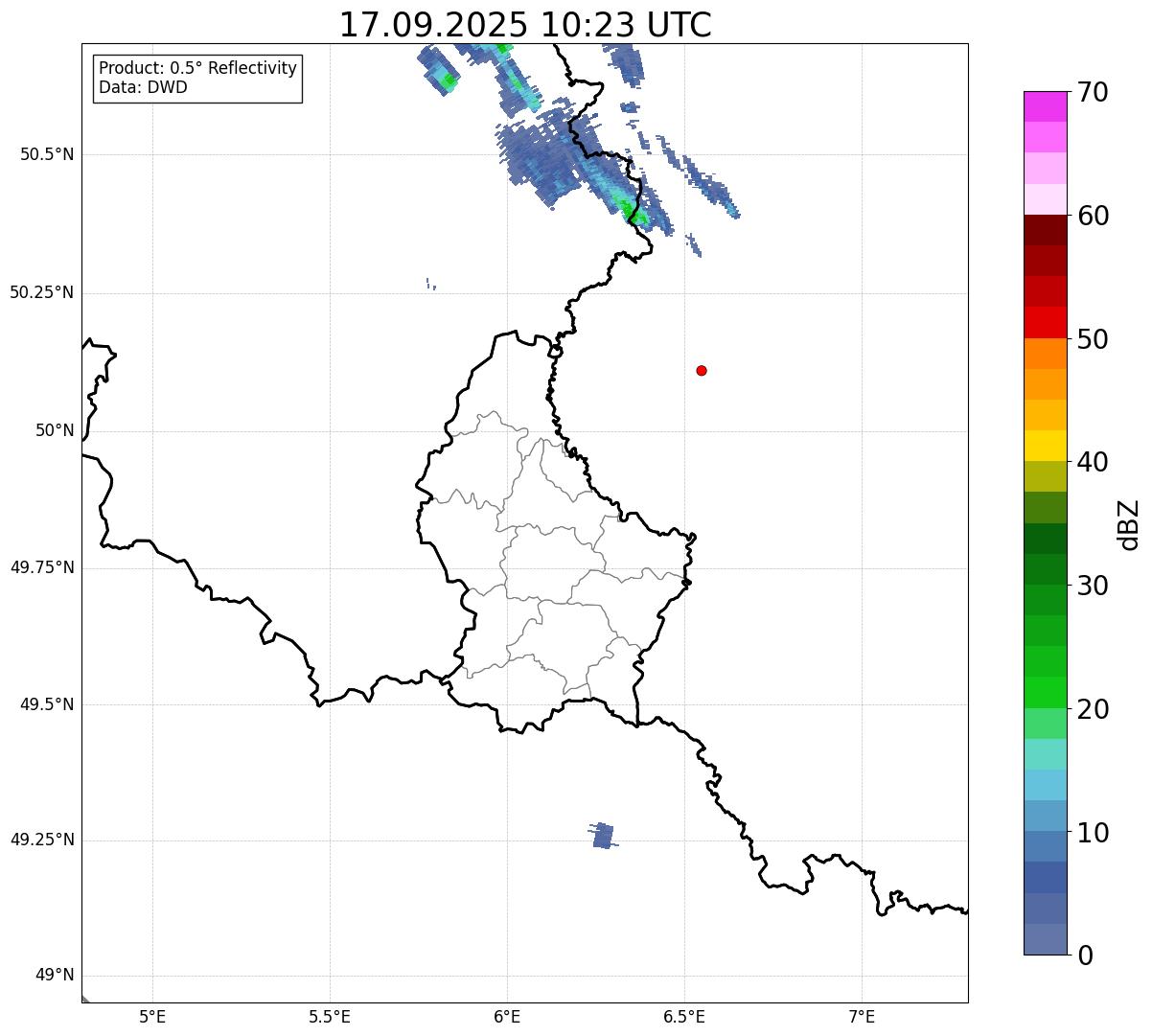This screenshot has height=1036, width=1152.
Task: Click the dBZ colorbar axis label
Action: (1129, 524)
